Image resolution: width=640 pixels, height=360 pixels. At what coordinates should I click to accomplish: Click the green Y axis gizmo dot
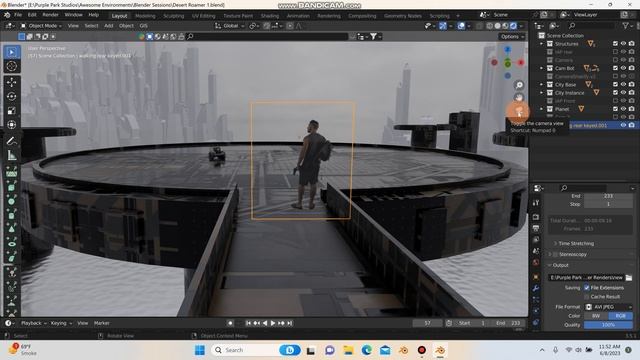[x=507, y=63]
